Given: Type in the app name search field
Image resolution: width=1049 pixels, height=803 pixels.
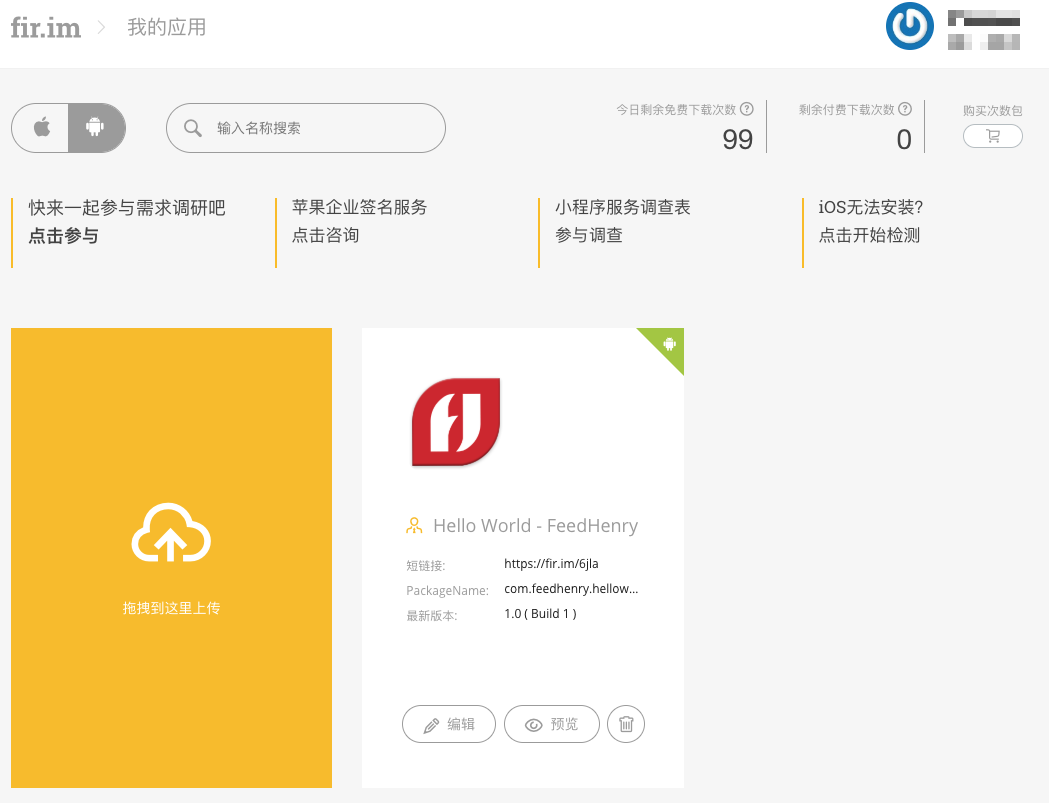Looking at the screenshot, I should pyautogui.click(x=320, y=128).
